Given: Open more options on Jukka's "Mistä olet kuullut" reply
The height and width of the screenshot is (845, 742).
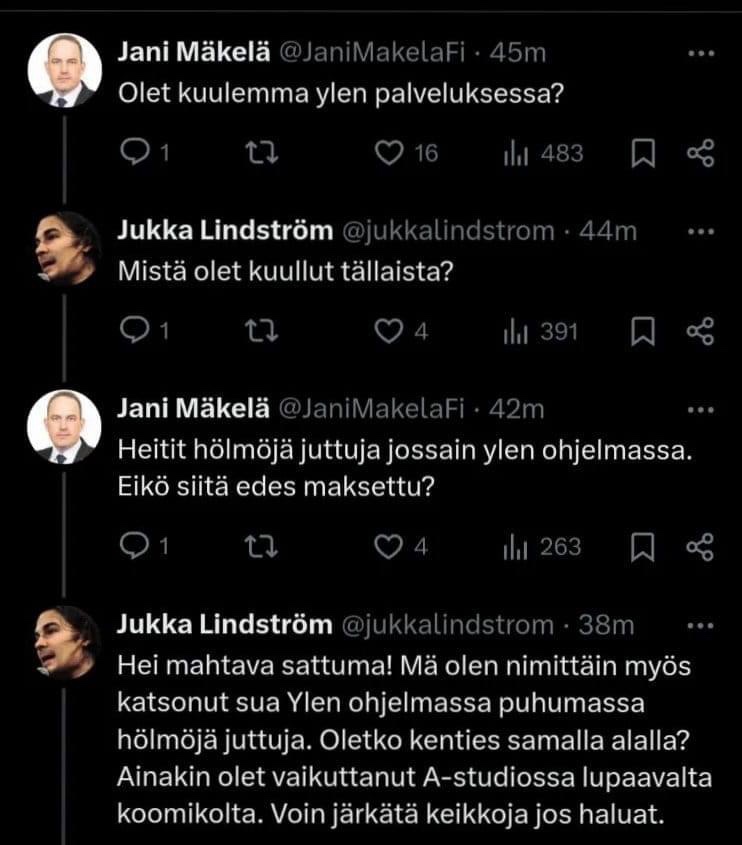Looking at the screenshot, I should [x=702, y=232].
